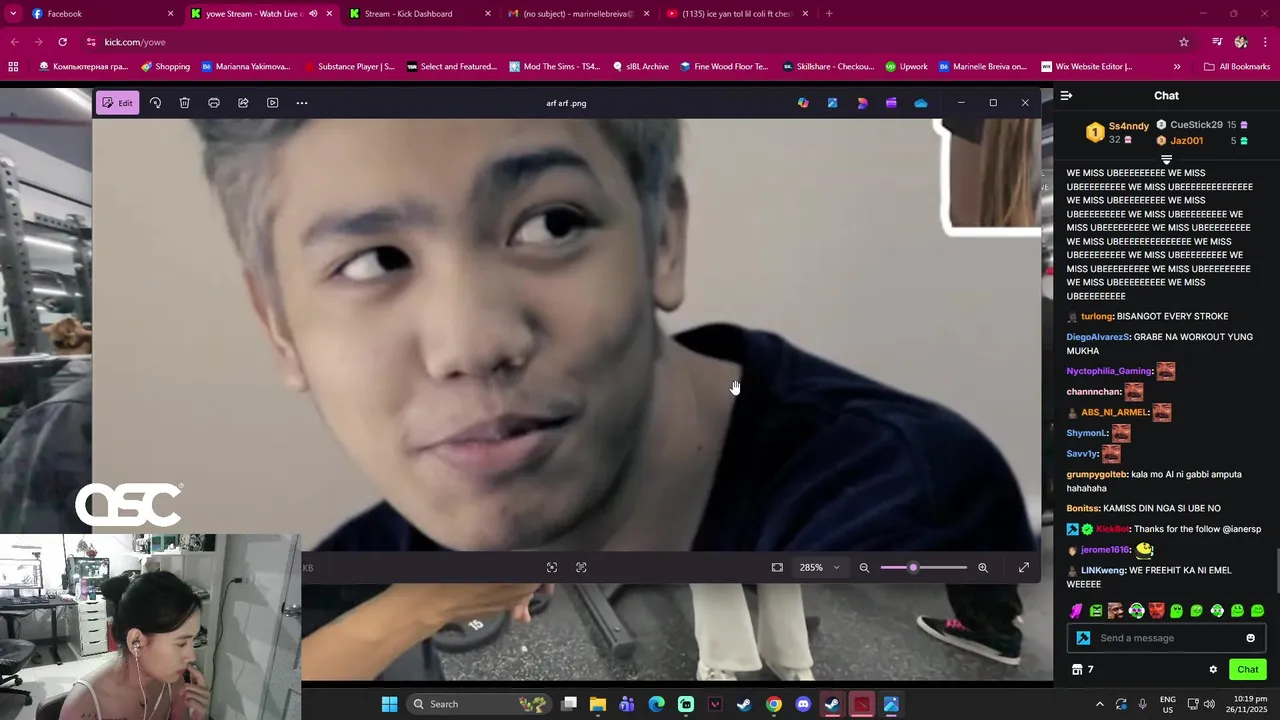Open the Substance Player bookmark
This screenshot has width=1280, height=720.
pos(349,67)
